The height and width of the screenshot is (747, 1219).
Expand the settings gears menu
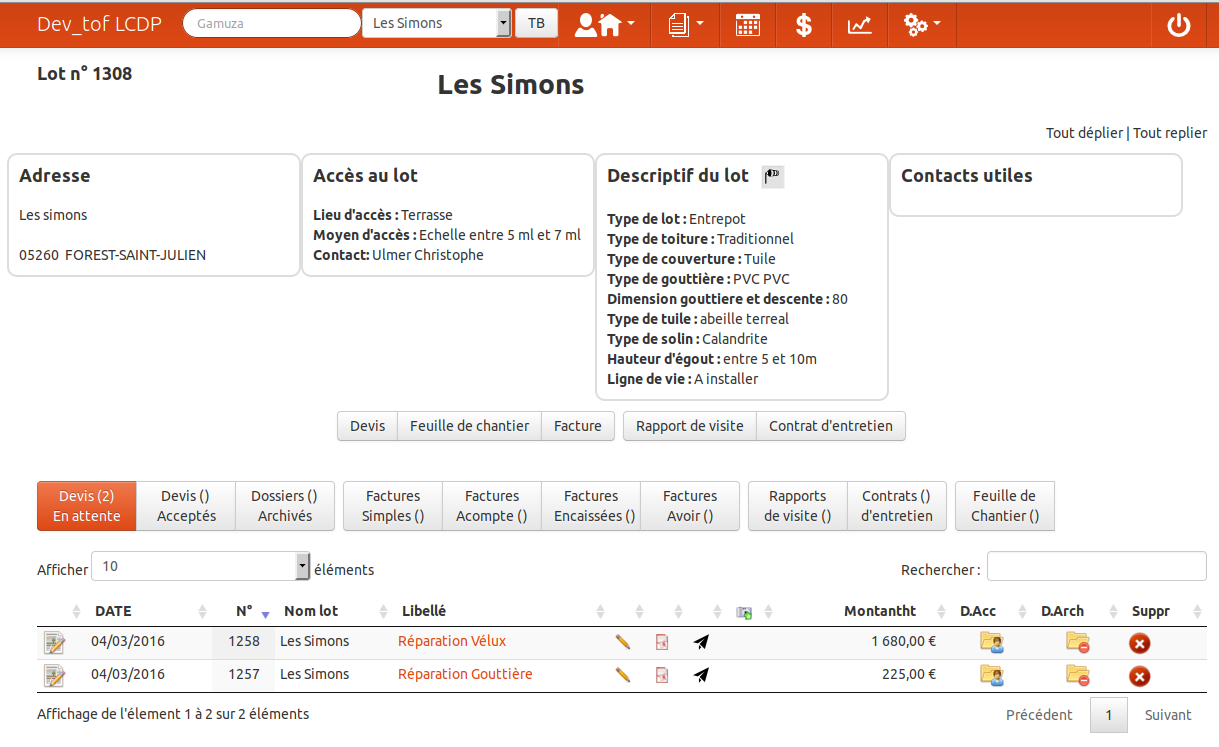pyautogui.click(x=921, y=25)
